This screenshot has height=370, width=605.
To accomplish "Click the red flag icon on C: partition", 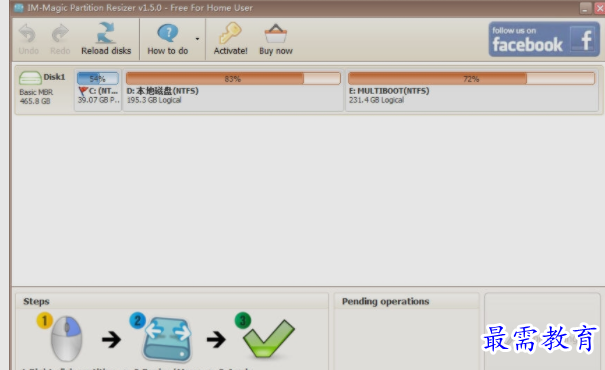I will tap(83, 91).
